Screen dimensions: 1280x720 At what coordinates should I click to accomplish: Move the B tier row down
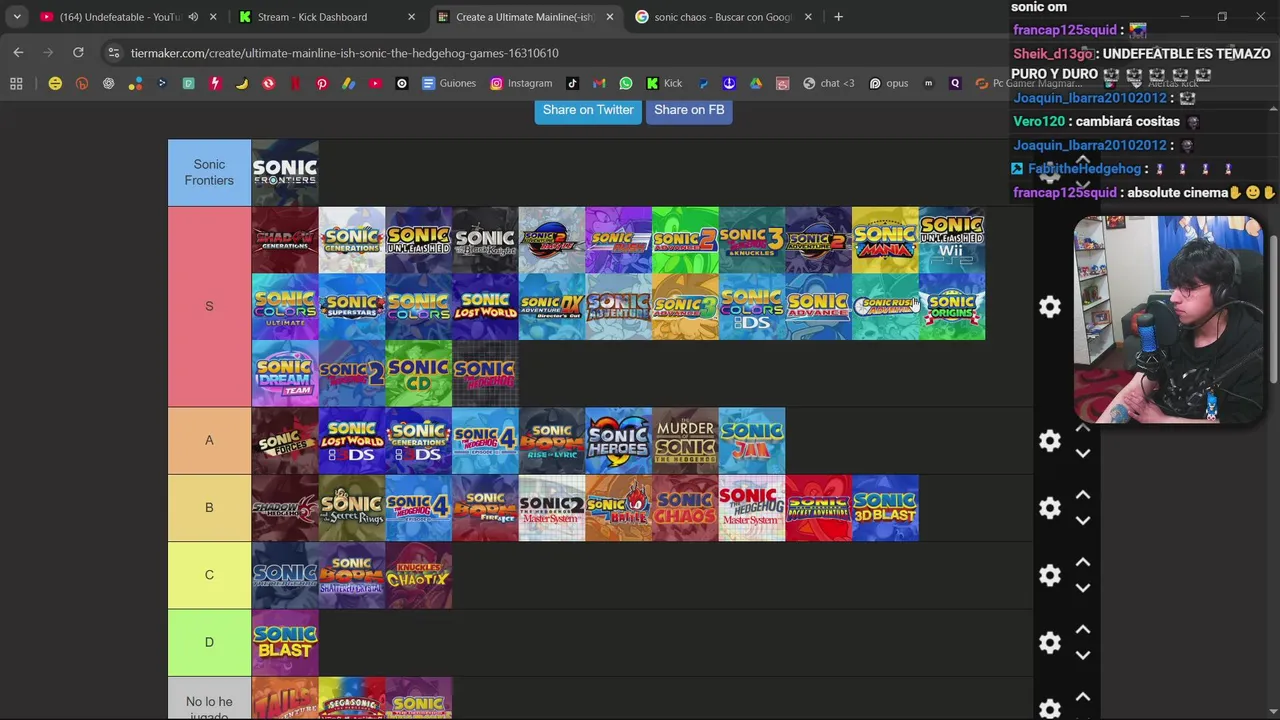click(x=1083, y=520)
